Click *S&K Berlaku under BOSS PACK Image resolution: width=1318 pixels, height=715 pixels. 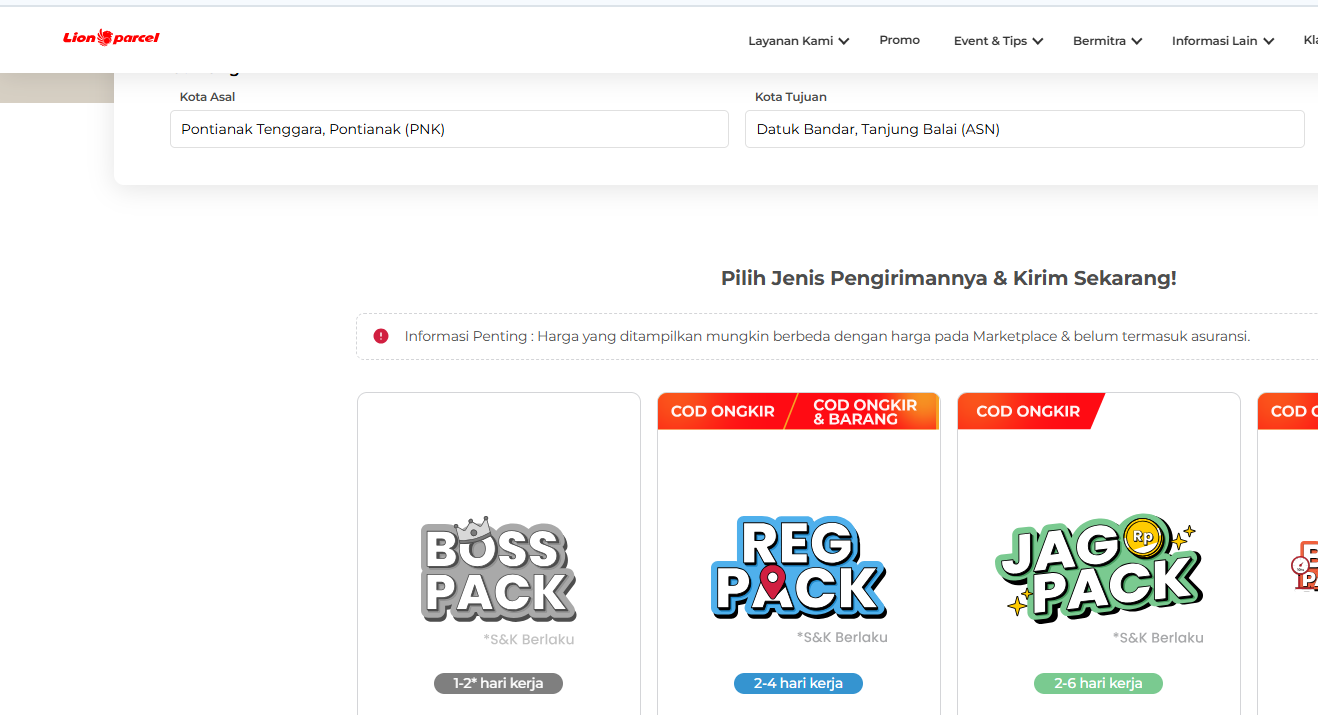pos(528,639)
